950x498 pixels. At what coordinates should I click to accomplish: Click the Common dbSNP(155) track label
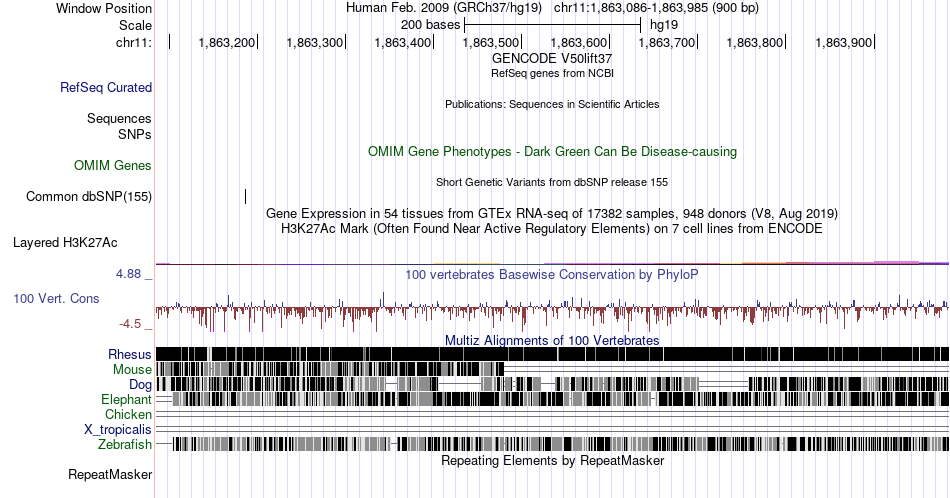click(x=89, y=196)
